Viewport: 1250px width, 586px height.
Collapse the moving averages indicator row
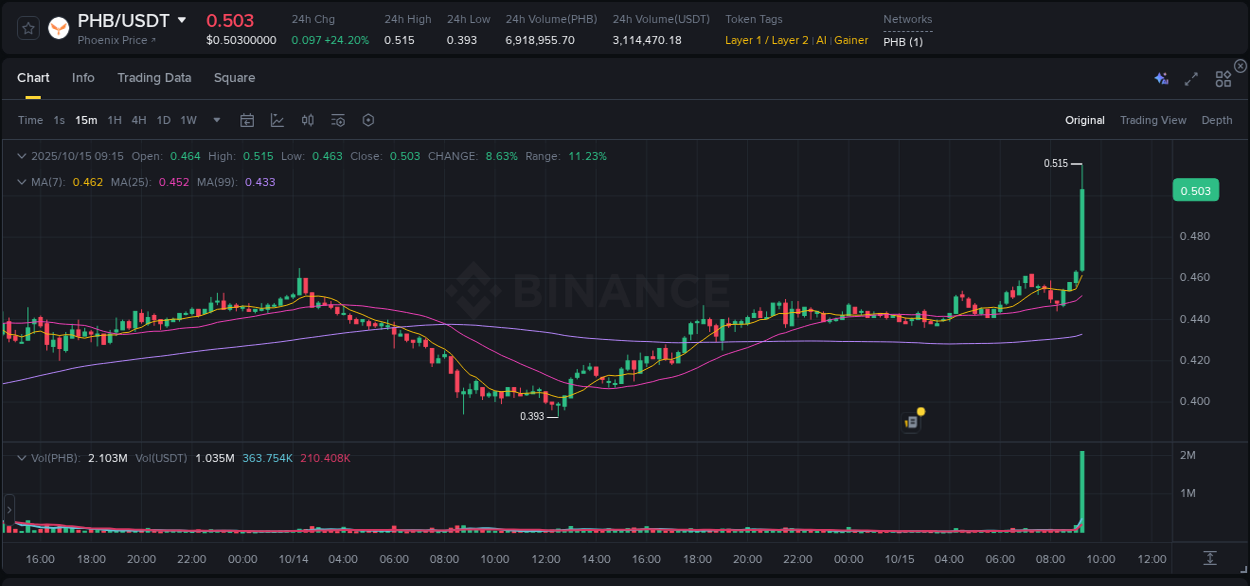point(21,182)
